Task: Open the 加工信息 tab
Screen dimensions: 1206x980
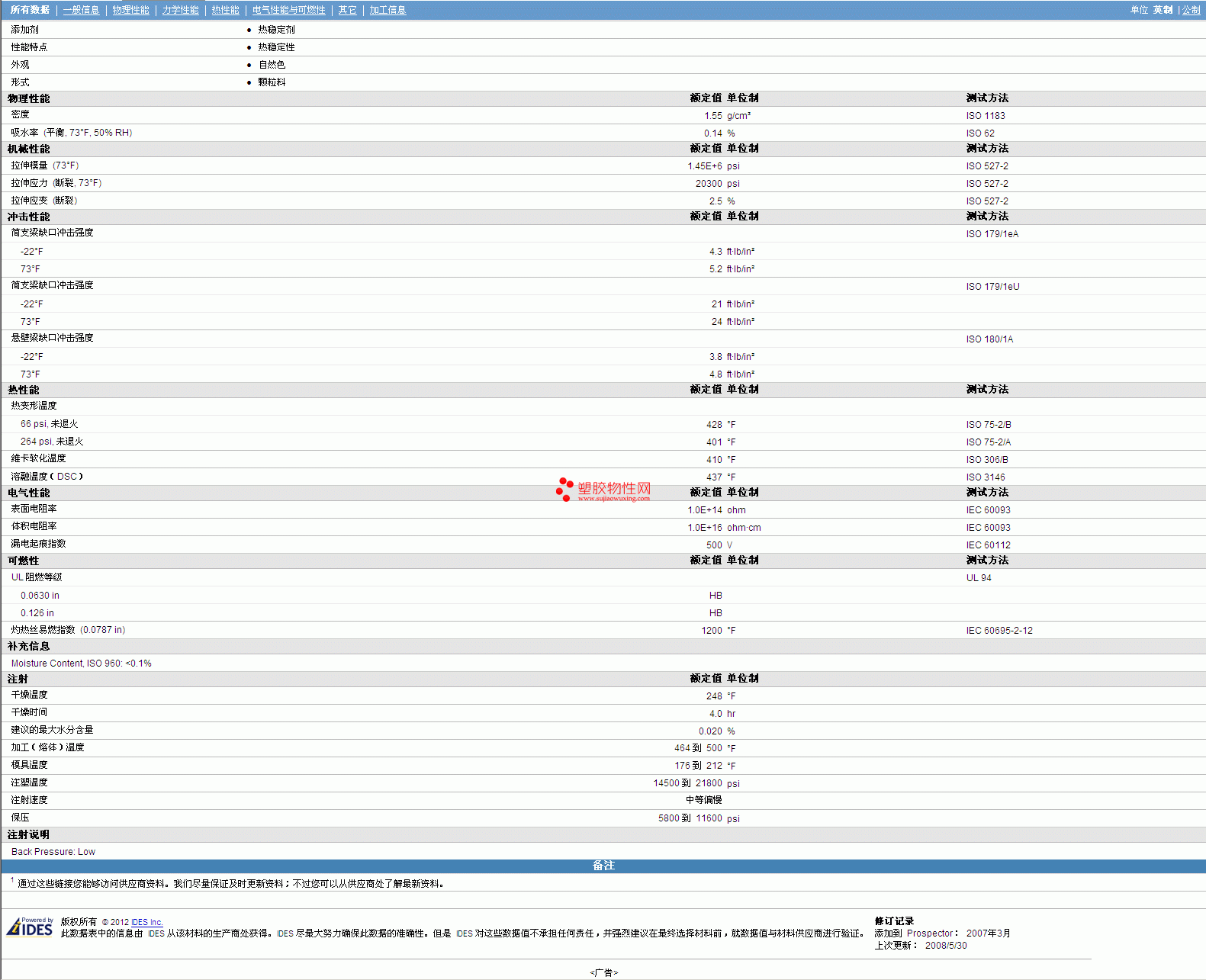Action: 388,10
